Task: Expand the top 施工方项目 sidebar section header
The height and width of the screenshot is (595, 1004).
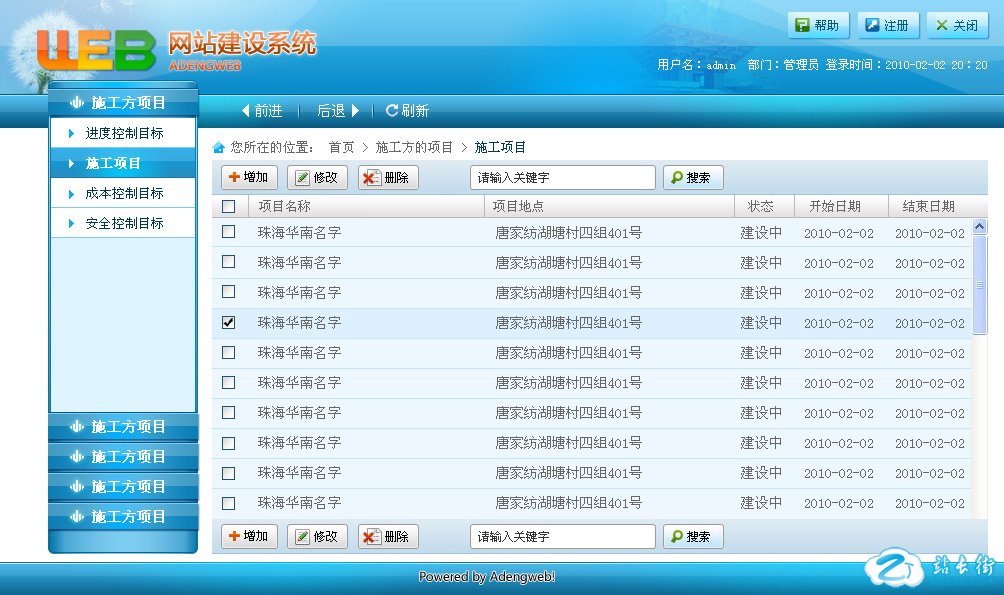Action: [x=123, y=103]
